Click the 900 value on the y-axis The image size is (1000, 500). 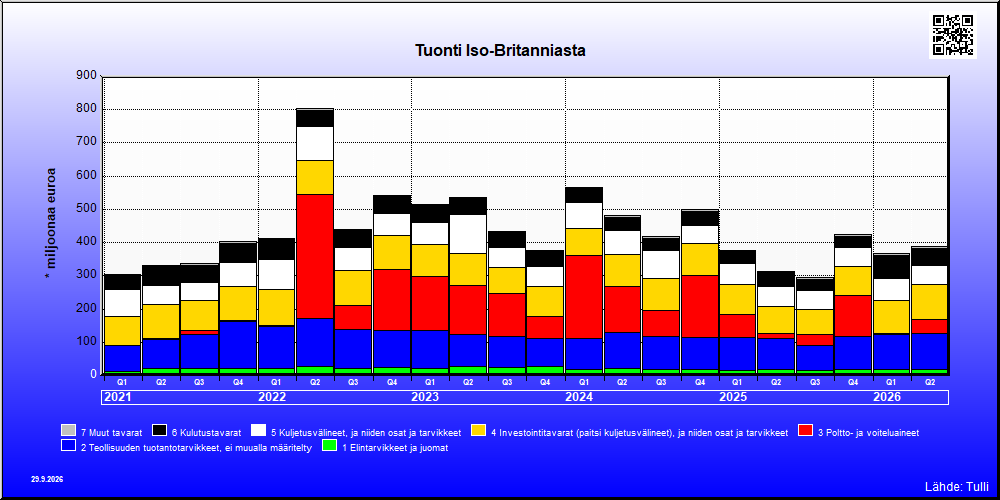tap(86, 76)
